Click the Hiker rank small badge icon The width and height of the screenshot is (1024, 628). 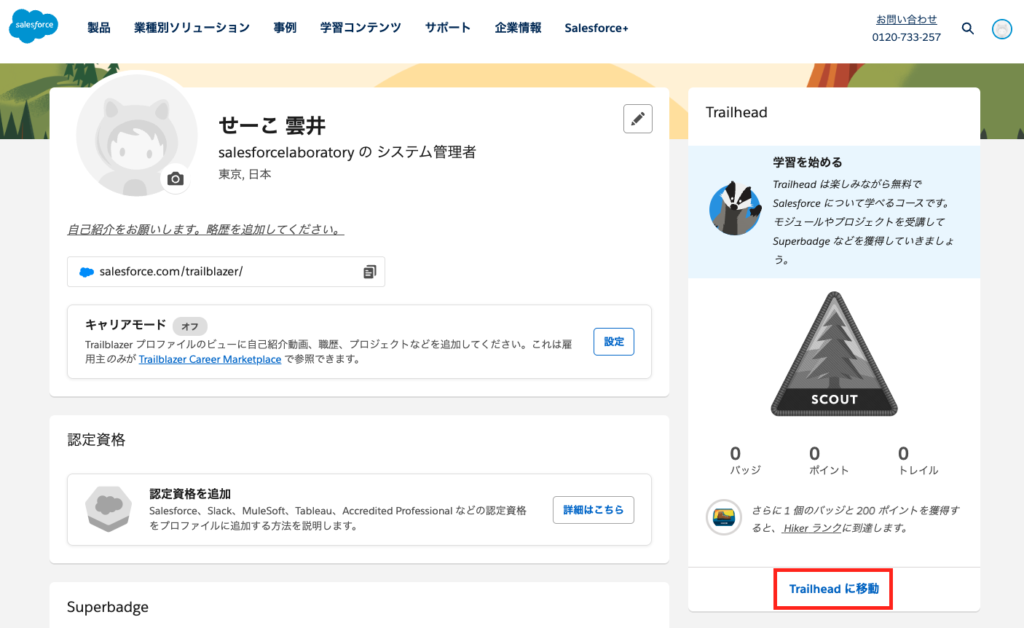coord(724,518)
